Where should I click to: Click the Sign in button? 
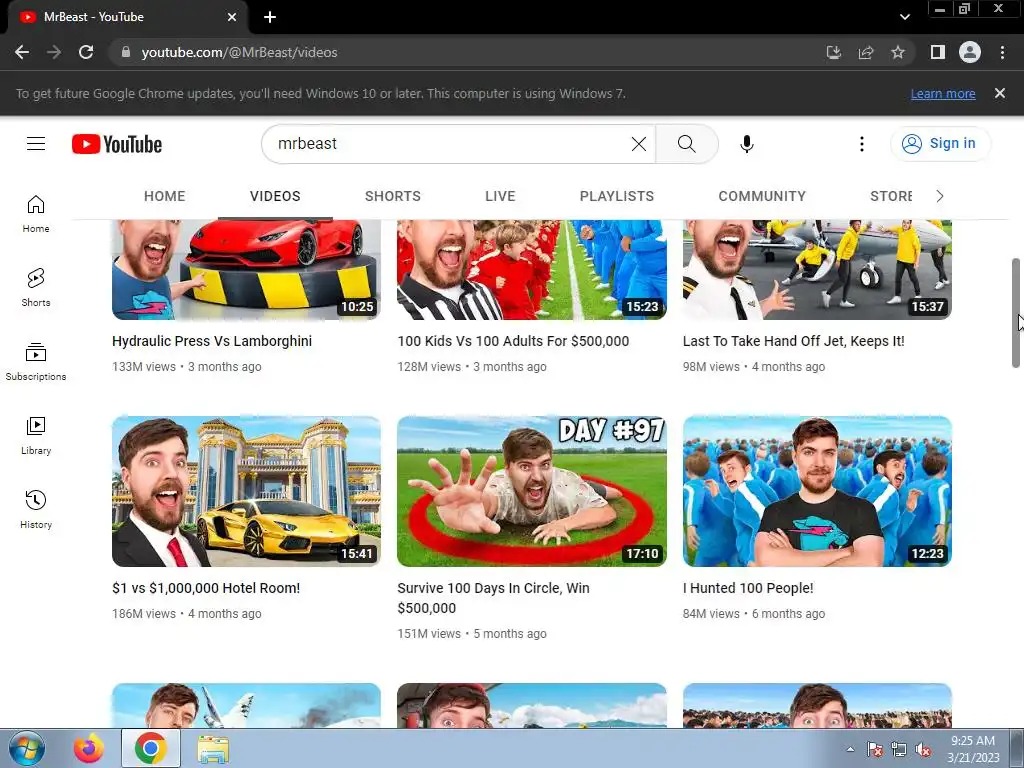pos(940,144)
